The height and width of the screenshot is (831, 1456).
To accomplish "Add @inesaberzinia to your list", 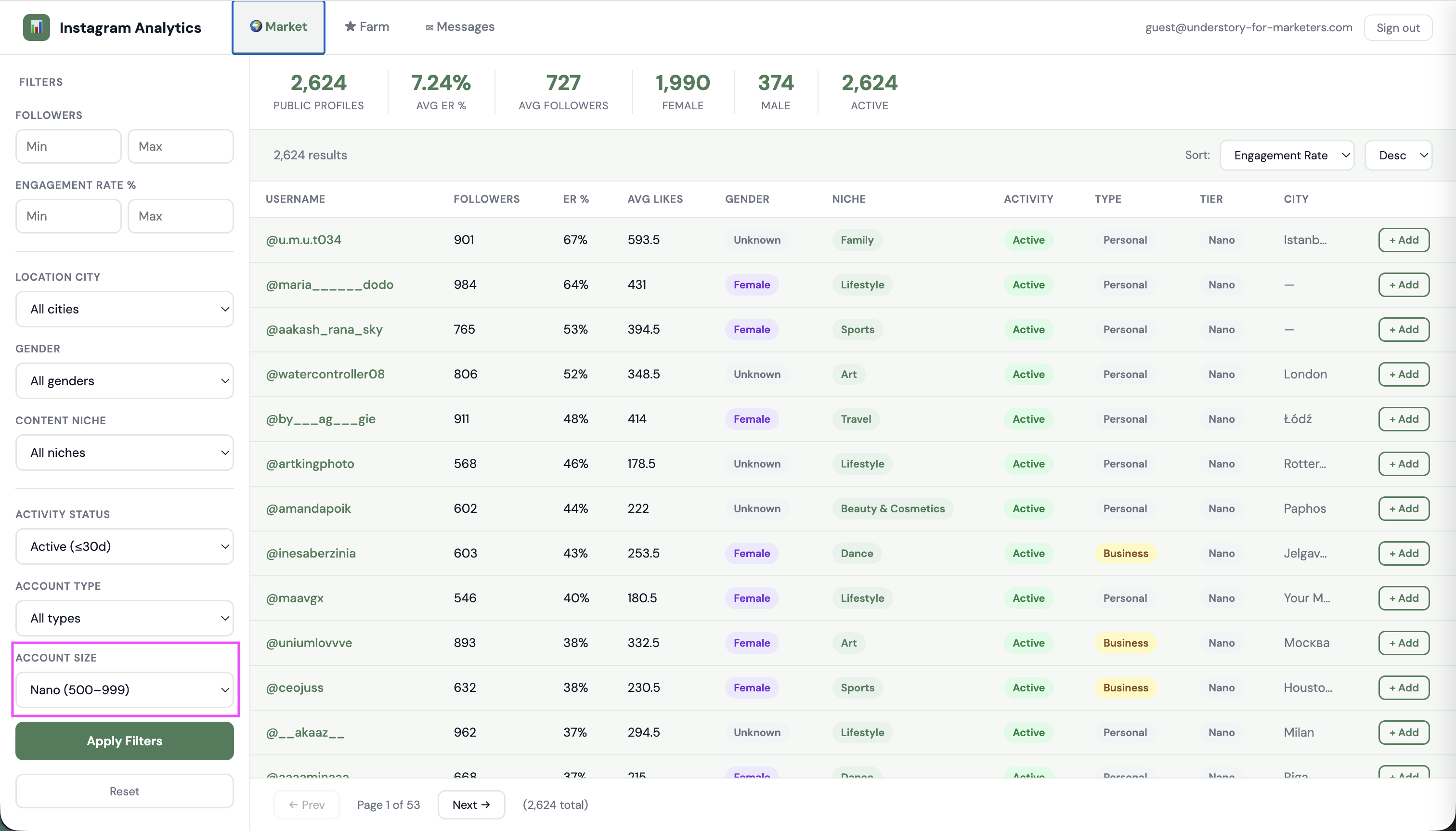I will point(1404,553).
